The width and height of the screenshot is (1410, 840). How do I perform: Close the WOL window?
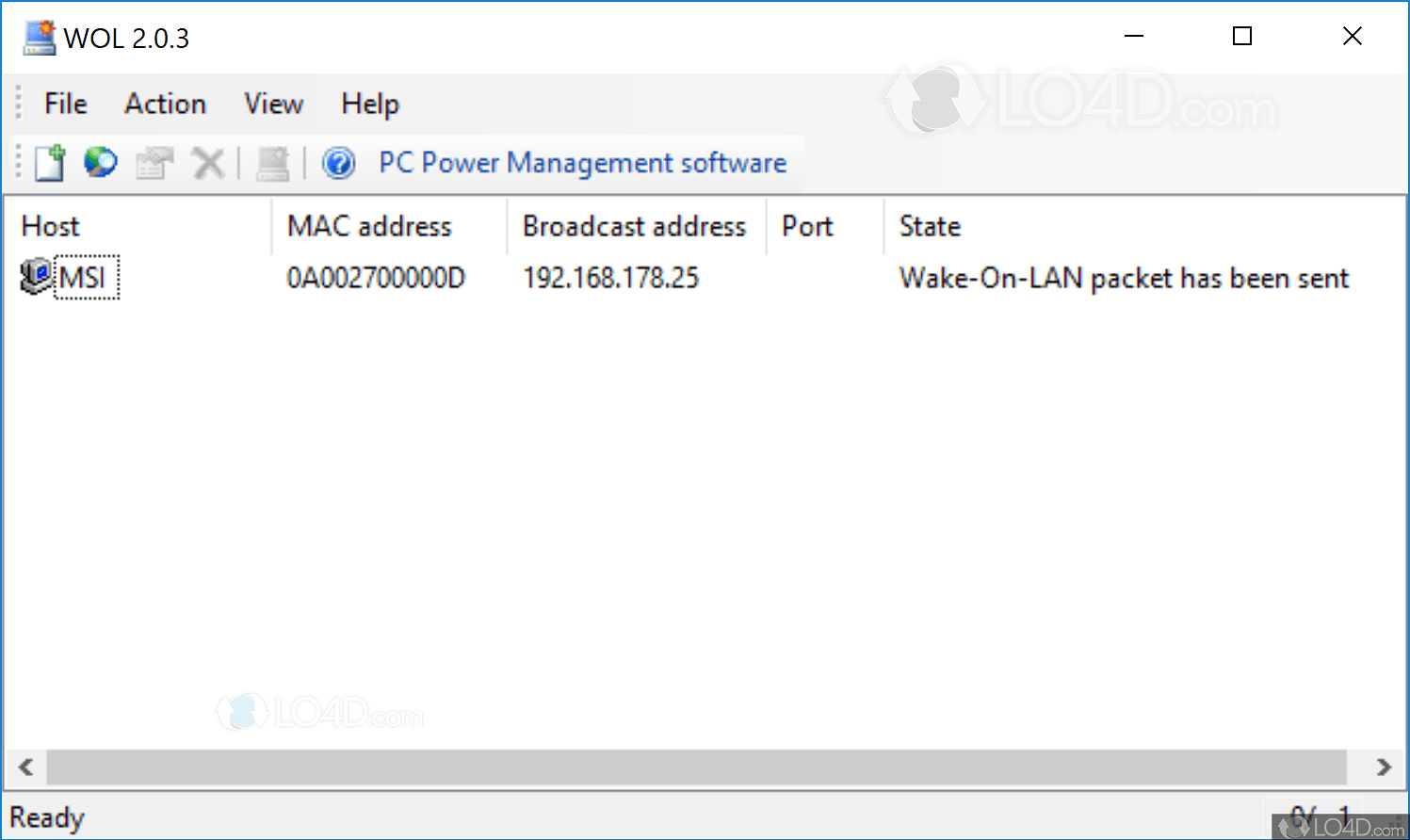(1353, 37)
